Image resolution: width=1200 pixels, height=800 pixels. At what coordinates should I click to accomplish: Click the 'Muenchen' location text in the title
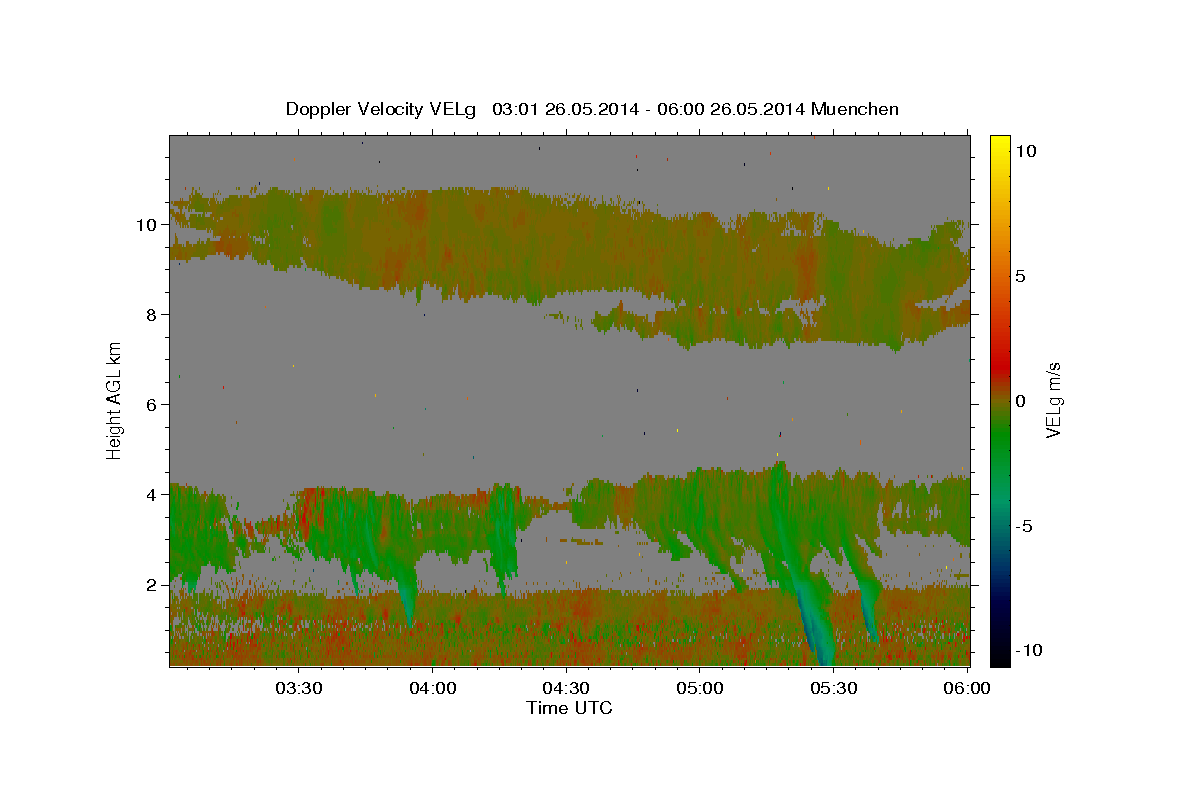[855, 109]
